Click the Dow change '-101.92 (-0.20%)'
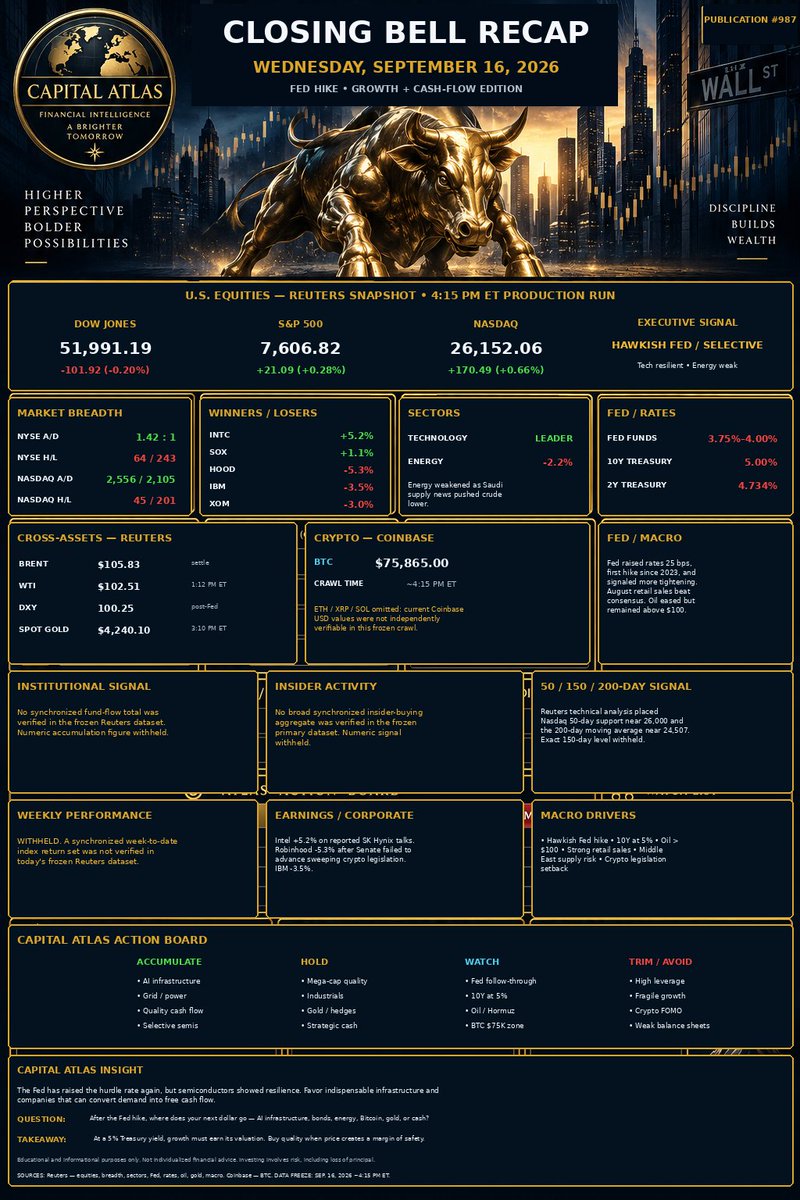800x1200 pixels. [x=106, y=370]
